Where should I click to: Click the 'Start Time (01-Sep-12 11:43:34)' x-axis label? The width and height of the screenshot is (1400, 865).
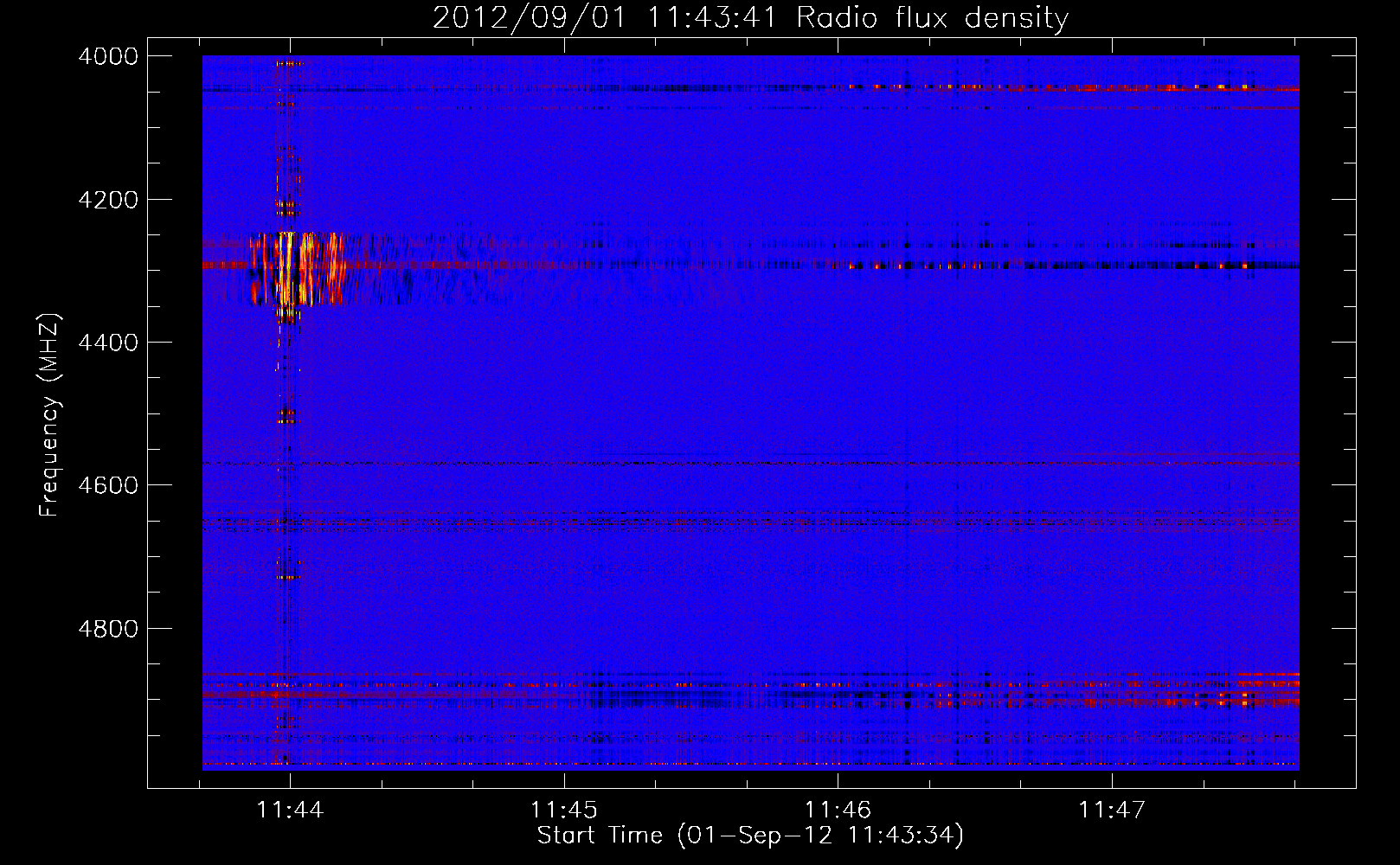[x=750, y=836]
